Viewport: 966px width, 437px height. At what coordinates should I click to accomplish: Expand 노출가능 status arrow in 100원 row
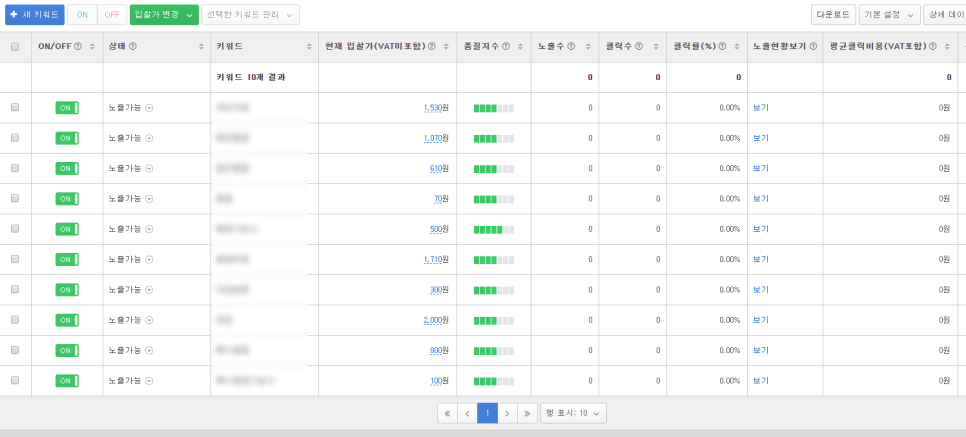[149, 381]
